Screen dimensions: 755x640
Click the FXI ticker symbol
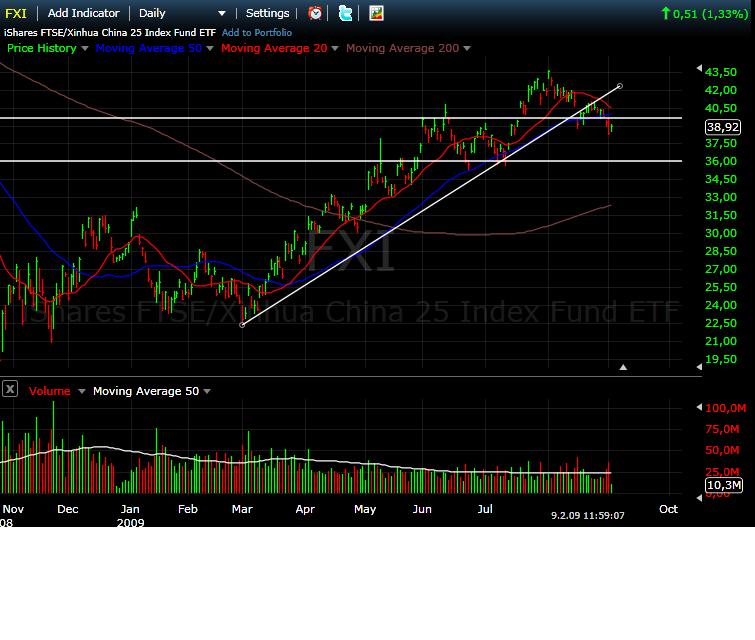coord(15,13)
